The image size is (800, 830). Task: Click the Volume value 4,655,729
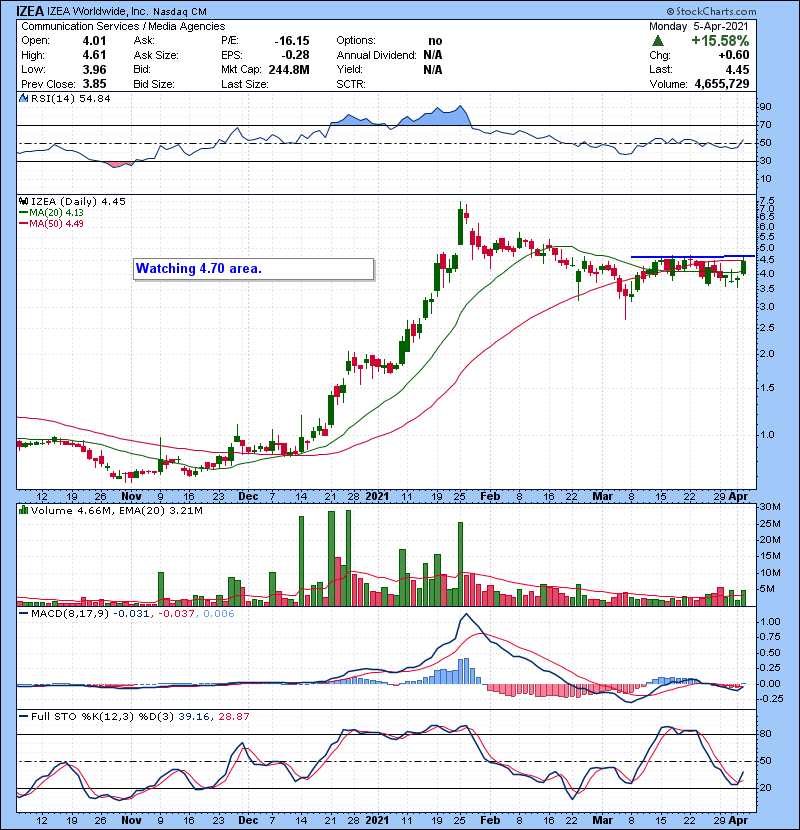click(x=722, y=84)
